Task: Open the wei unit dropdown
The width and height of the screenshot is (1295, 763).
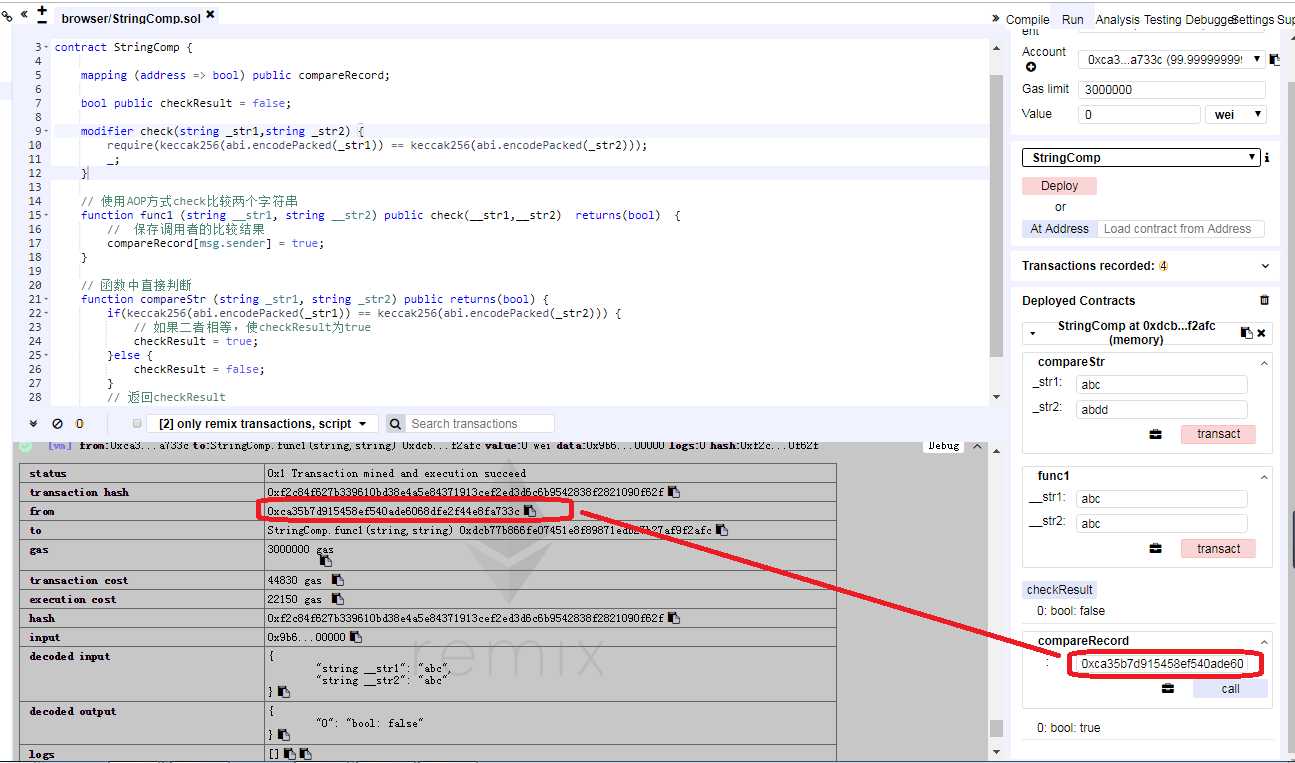Action: point(1236,114)
